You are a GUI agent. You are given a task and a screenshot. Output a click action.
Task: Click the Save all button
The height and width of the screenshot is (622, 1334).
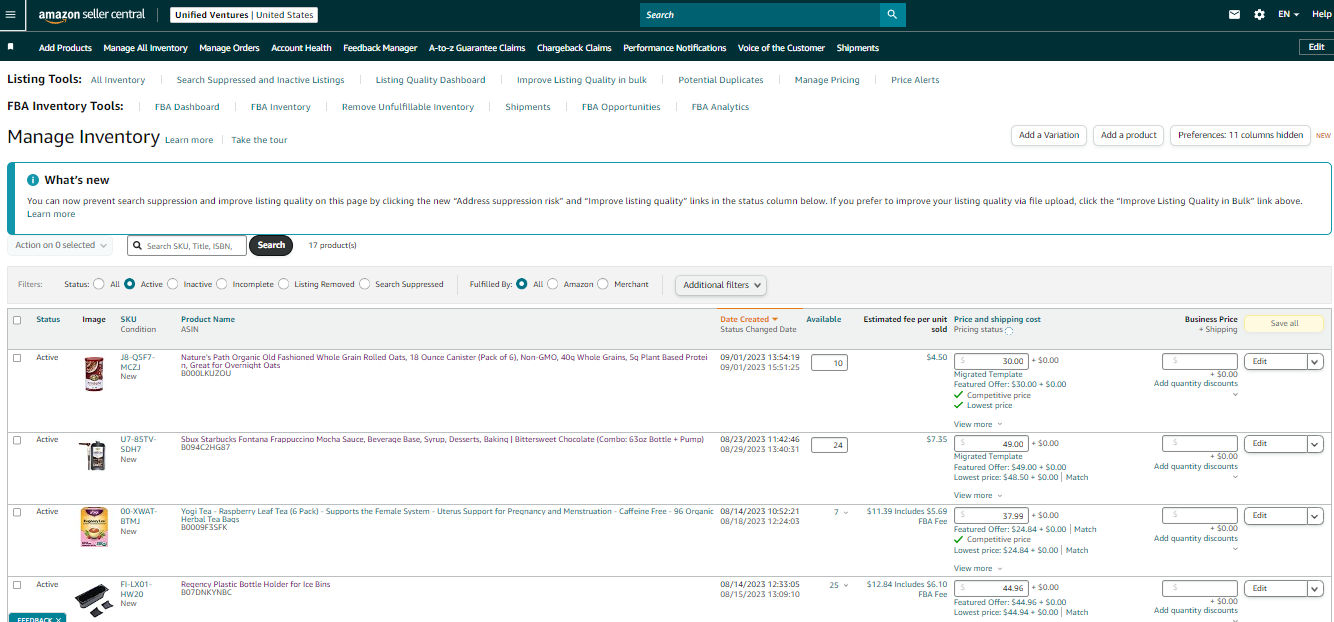pyautogui.click(x=1284, y=324)
